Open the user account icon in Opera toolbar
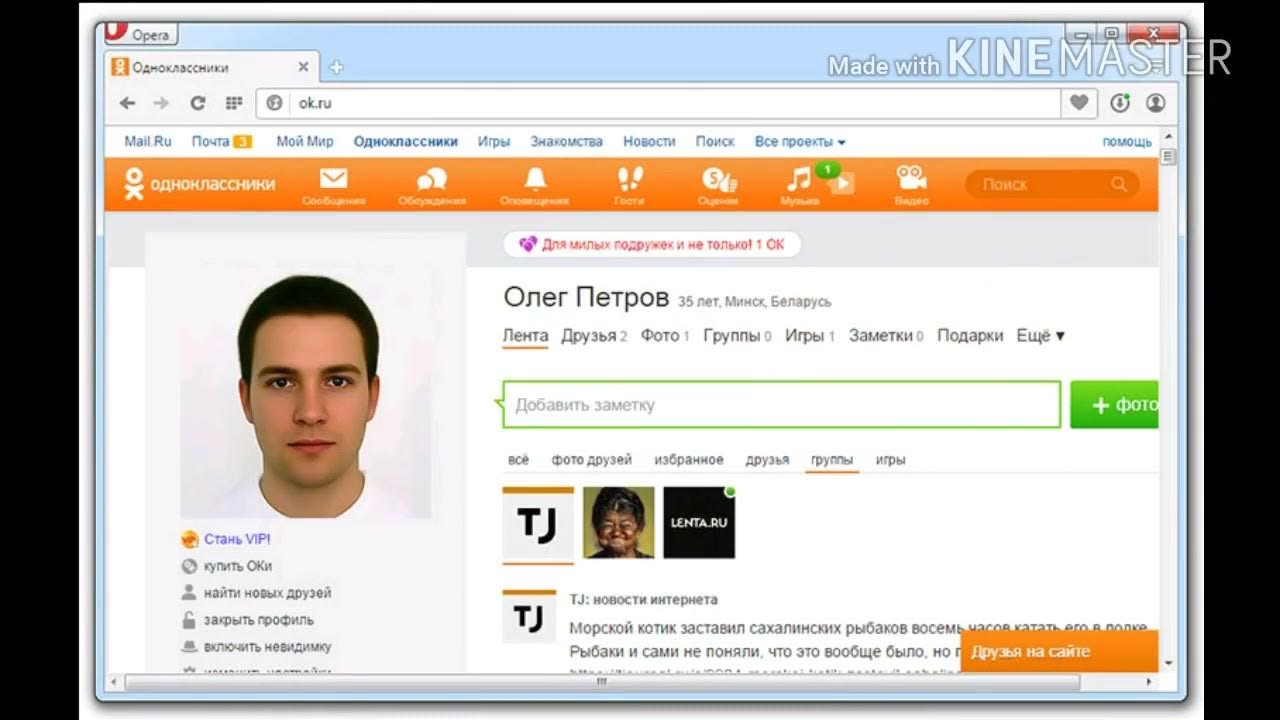 pos(1156,103)
